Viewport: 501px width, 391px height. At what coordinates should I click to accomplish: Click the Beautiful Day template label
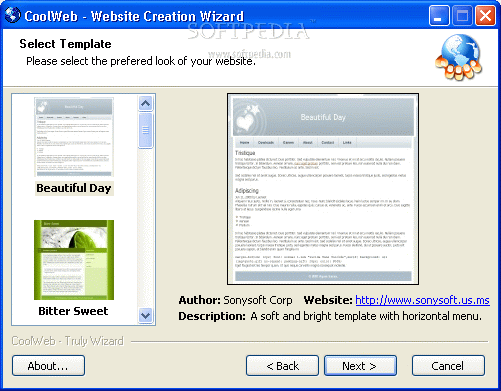(x=74, y=188)
